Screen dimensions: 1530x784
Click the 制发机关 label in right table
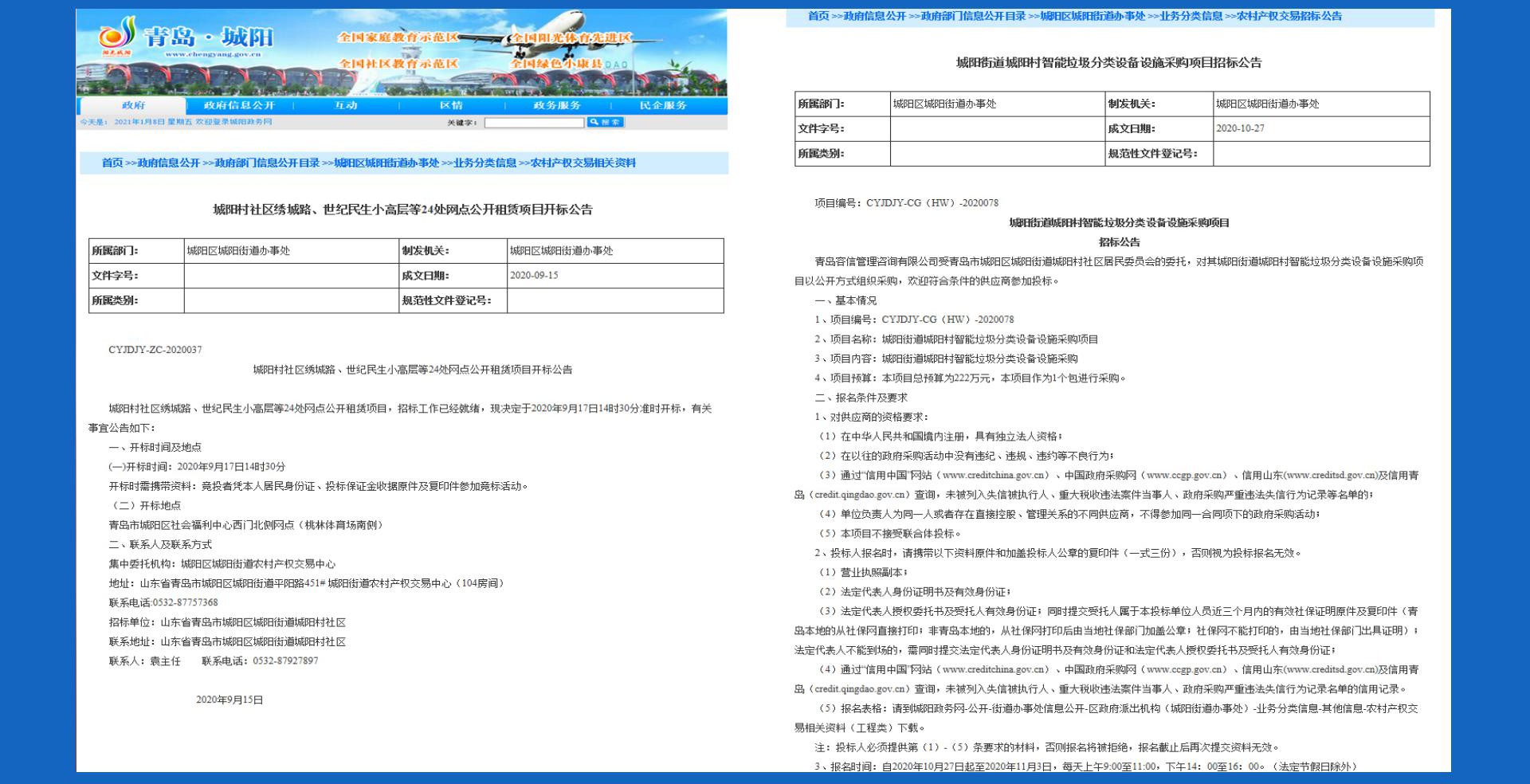click(1132, 104)
